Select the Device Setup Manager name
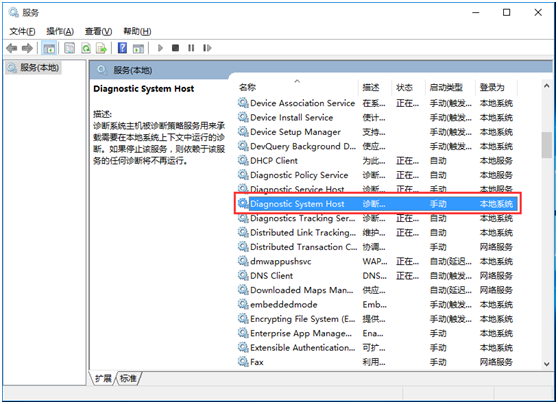 (x=295, y=132)
